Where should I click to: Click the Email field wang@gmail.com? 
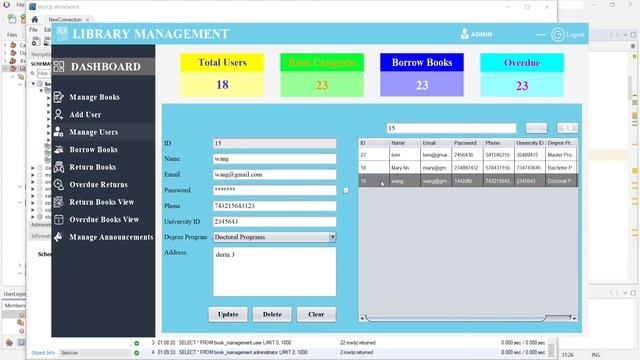click(274, 175)
